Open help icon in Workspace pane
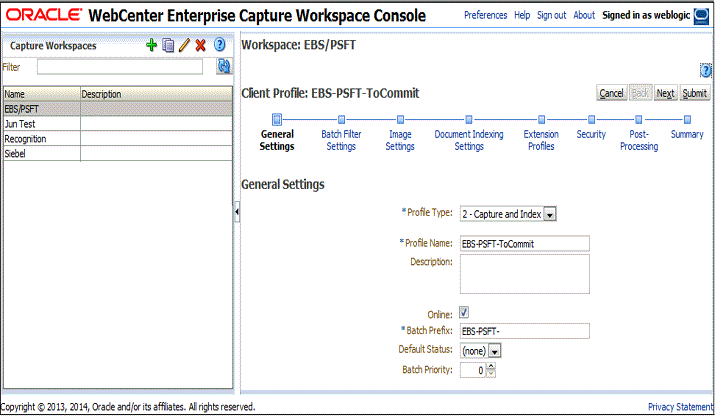The width and height of the screenshot is (715, 416). (705, 70)
